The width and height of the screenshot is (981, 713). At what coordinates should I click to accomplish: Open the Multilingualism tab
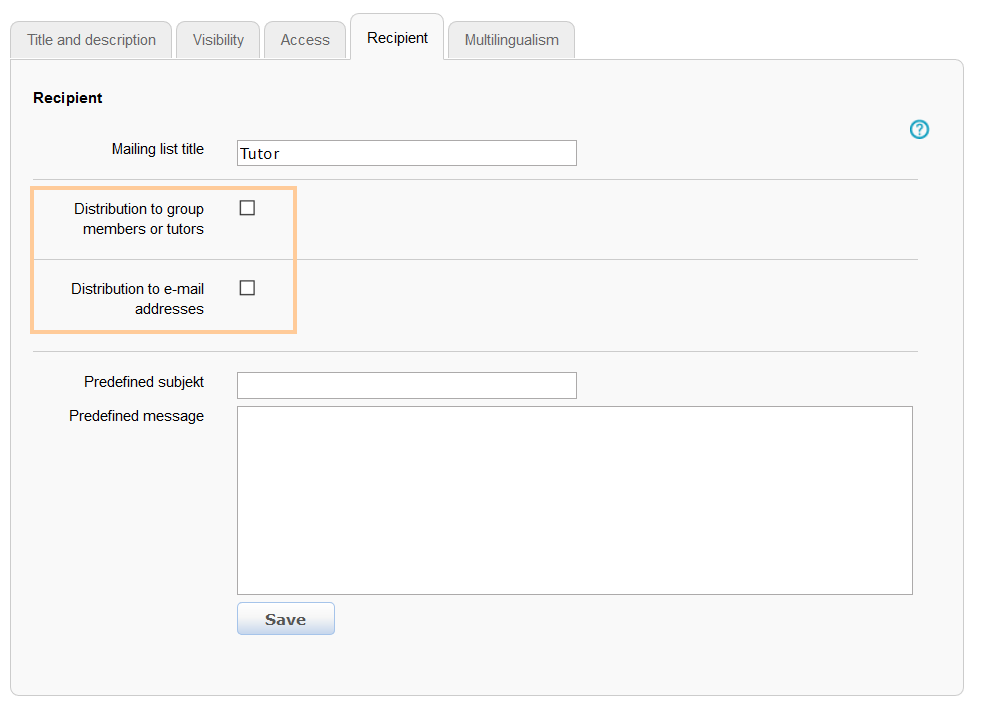(511, 40)
